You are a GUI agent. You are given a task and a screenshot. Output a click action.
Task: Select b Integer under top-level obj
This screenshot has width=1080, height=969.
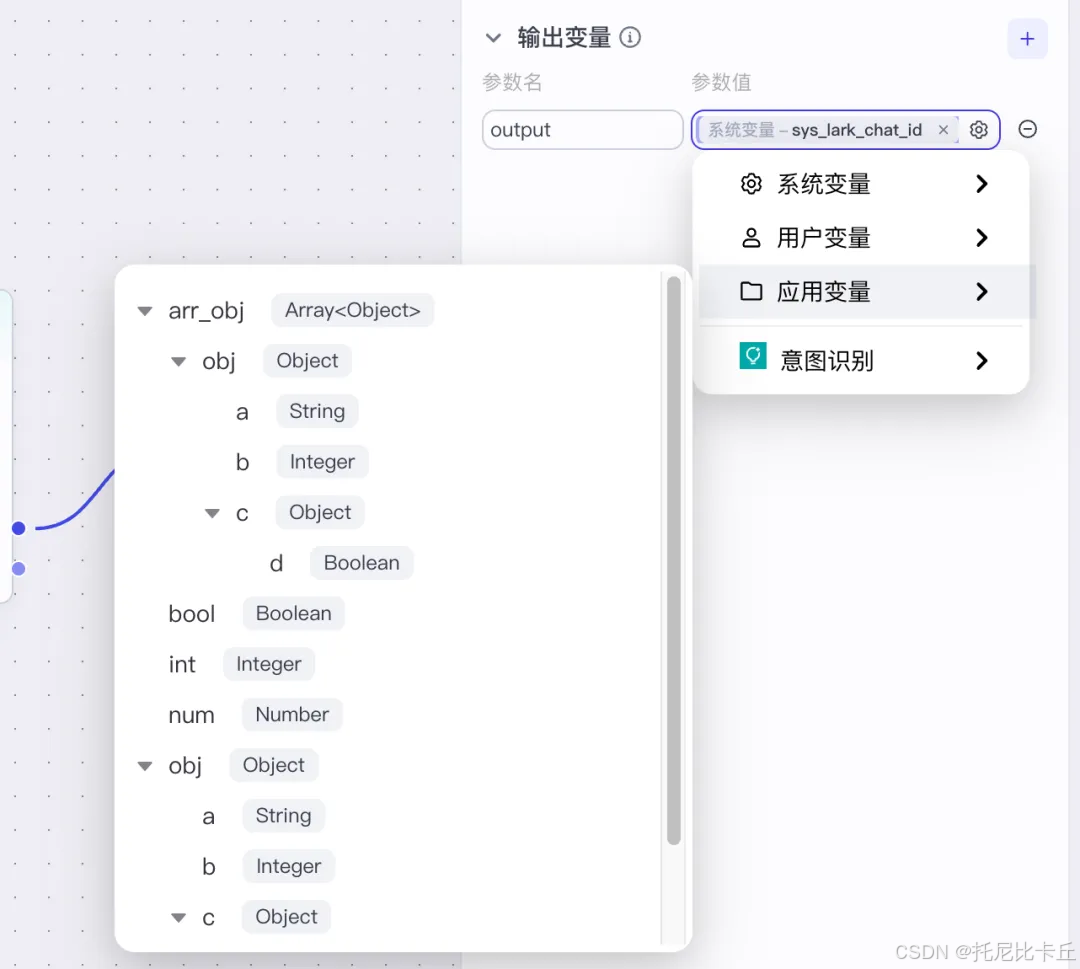(x=267, y=866)
